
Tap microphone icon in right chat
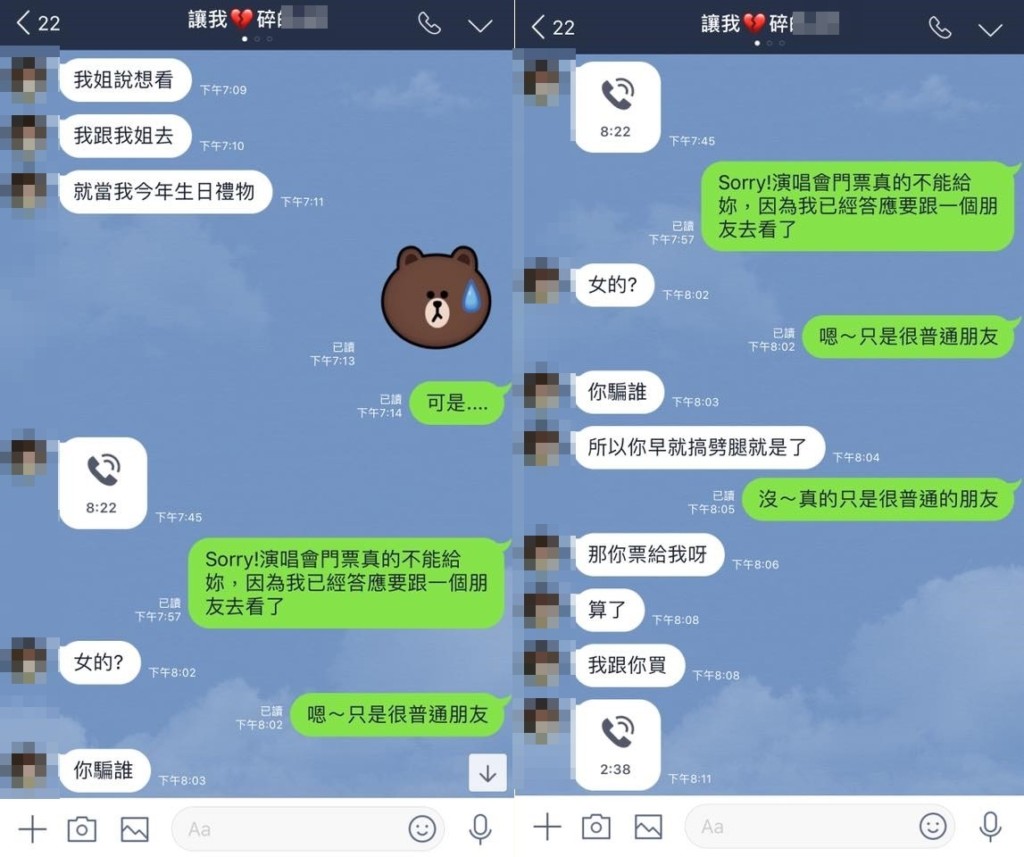click(x=990, y=826)
